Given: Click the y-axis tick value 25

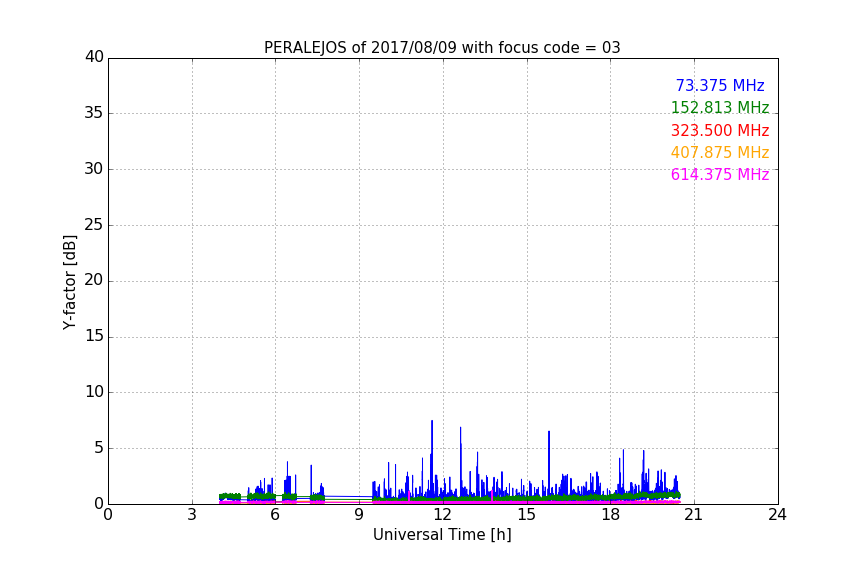Looking at the screenshot, I should pyautogui.click(x=94, y=224).
